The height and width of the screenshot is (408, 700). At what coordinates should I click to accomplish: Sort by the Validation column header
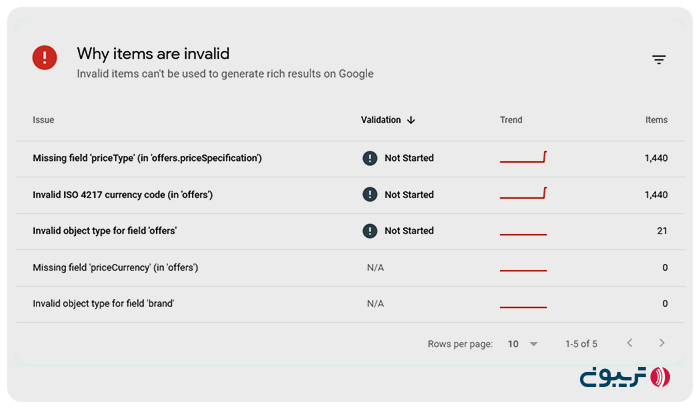[x=381, y=120]
